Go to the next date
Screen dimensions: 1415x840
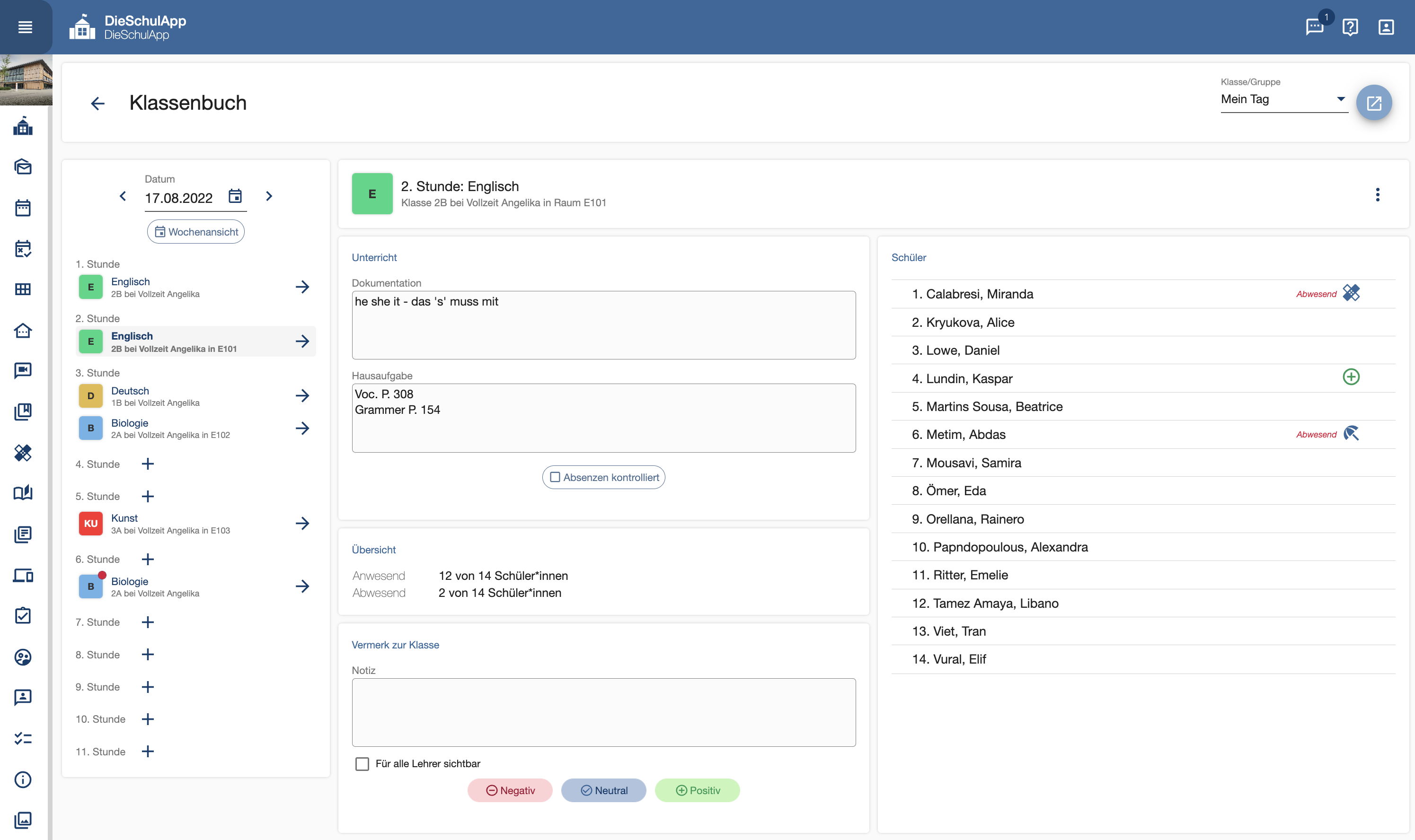pyautogui.click(x=269, y=196)
